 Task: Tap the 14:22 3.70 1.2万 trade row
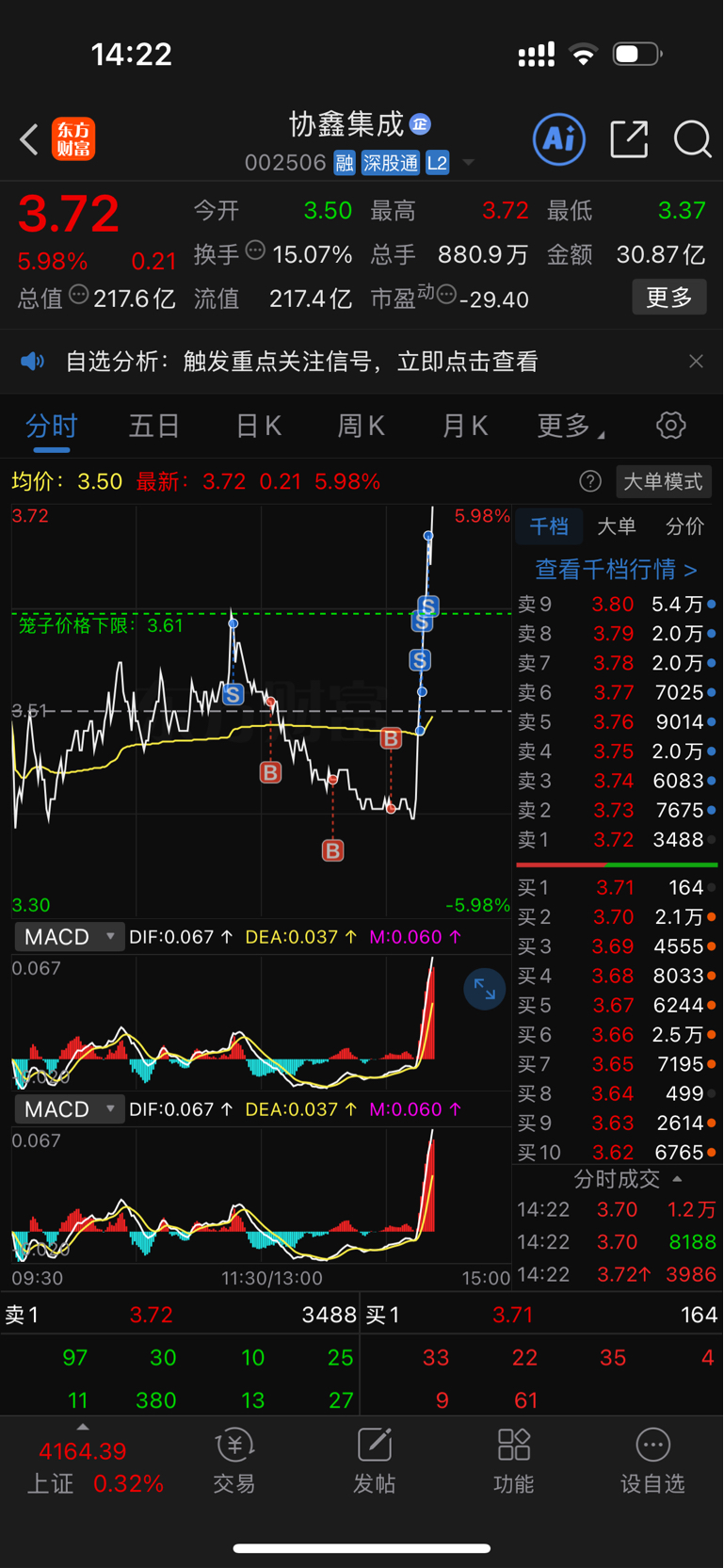(x=617, y=1210)
